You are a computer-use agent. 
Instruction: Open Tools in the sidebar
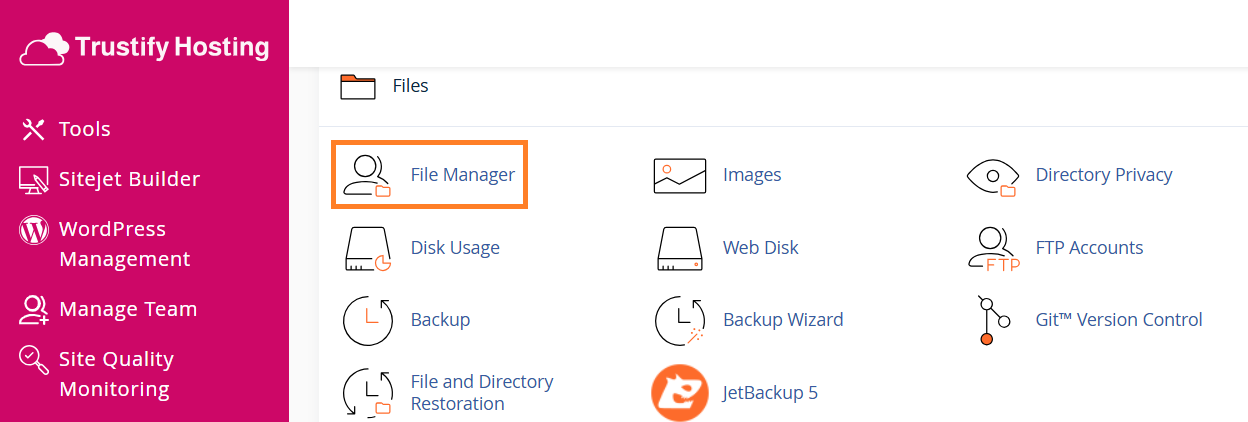click(85, 129)
